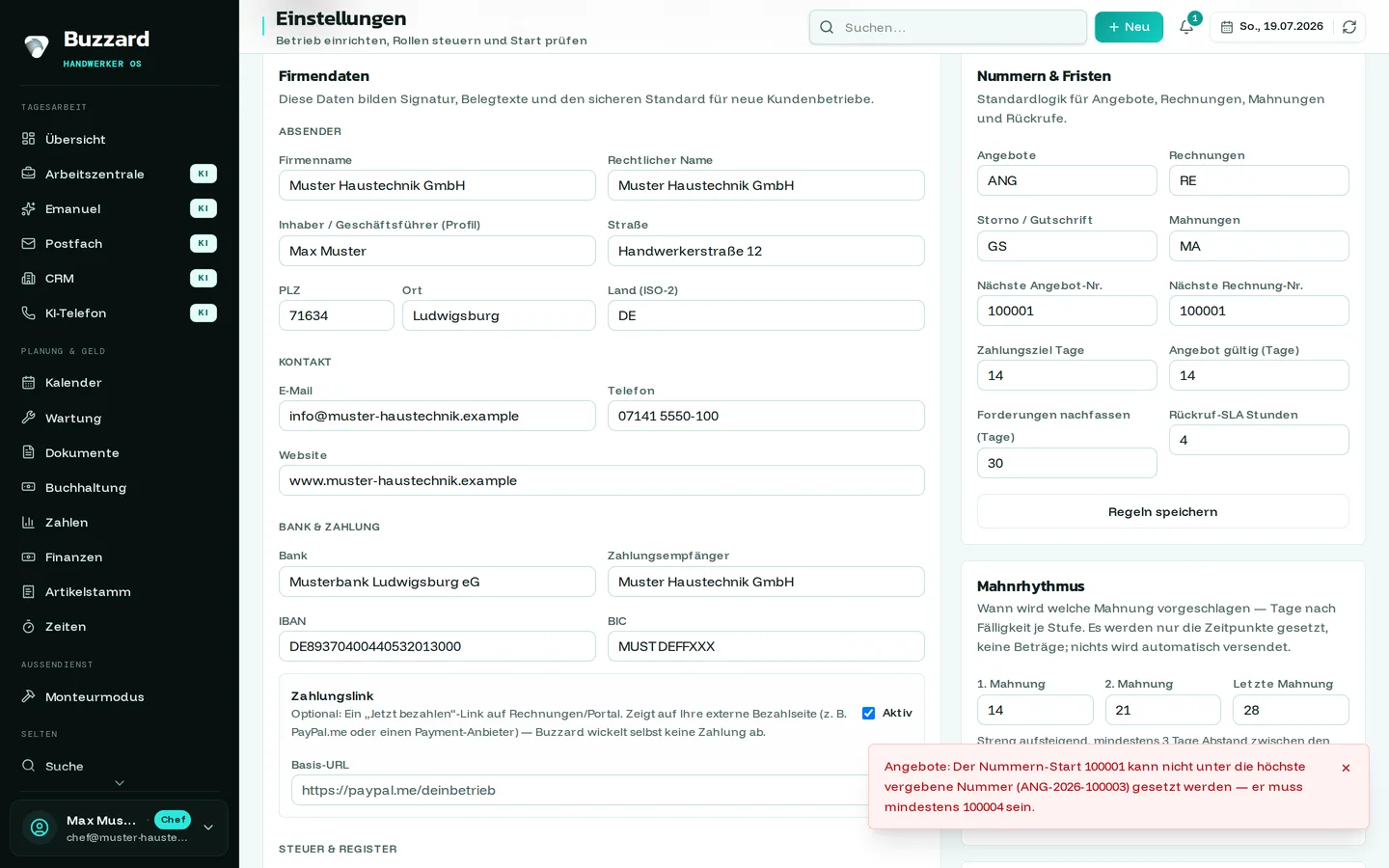Image resolution: width=1389 pixels, height=868 pixels.
Task: Open the Zahlen bar chart icon
Action: click(x=28, y=522)
